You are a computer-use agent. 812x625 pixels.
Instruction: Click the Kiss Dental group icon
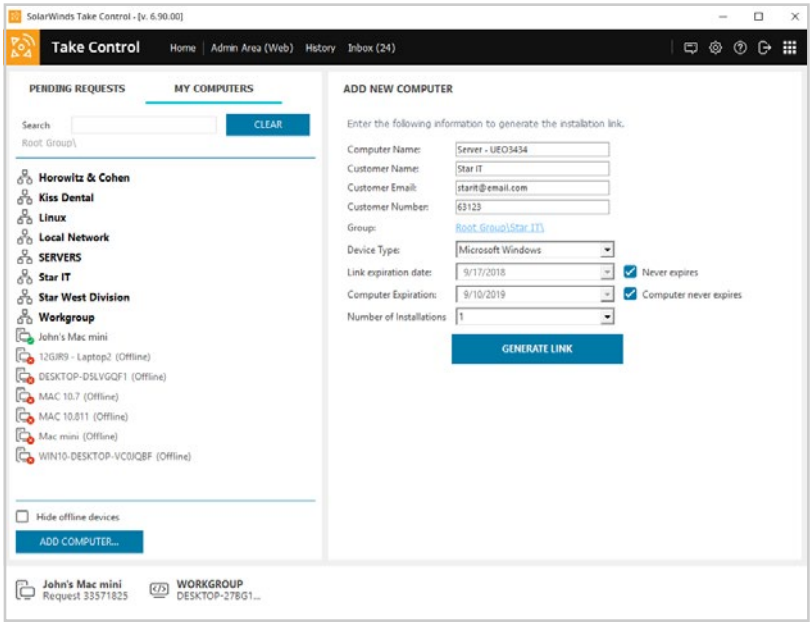(24, 197)
